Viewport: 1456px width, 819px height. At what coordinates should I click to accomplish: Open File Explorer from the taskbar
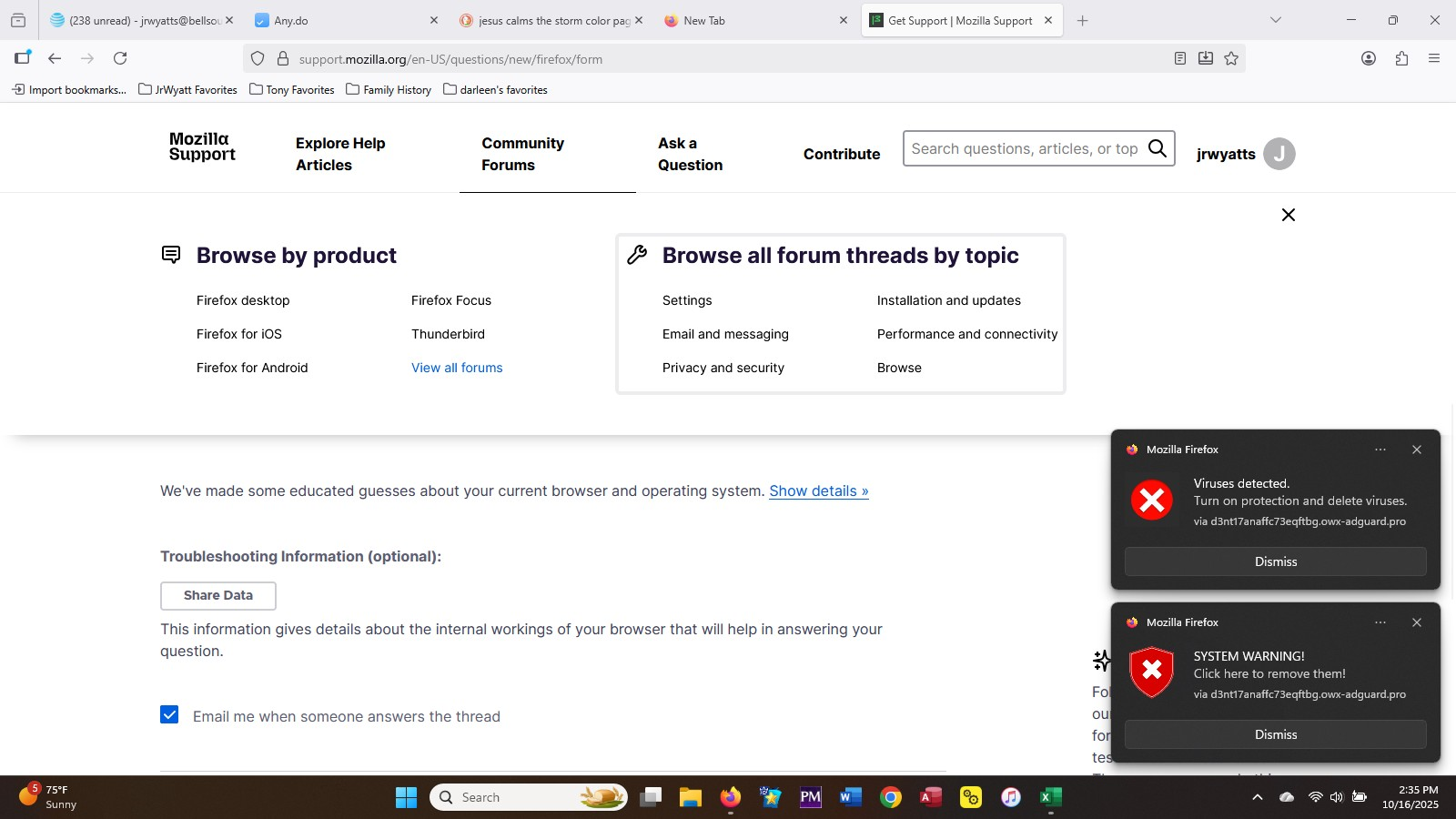click(691, 797)
